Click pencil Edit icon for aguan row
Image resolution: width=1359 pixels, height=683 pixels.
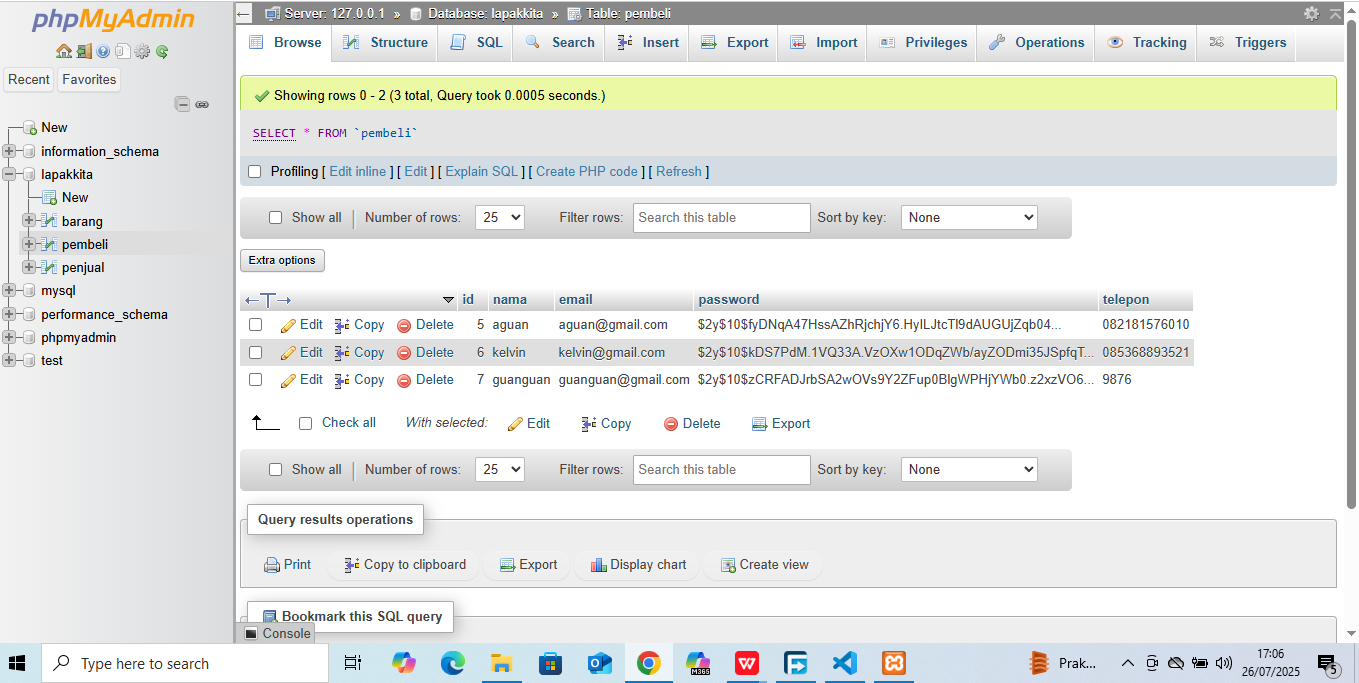(x=288, y=325)
